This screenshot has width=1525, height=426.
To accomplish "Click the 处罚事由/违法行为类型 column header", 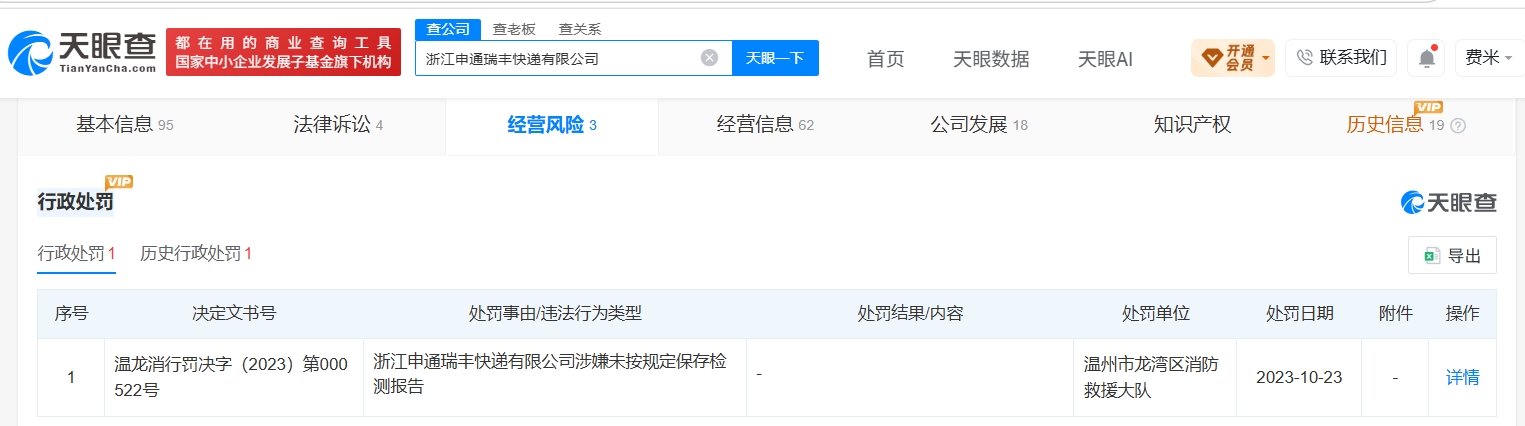I will click(x=555, y=314).
